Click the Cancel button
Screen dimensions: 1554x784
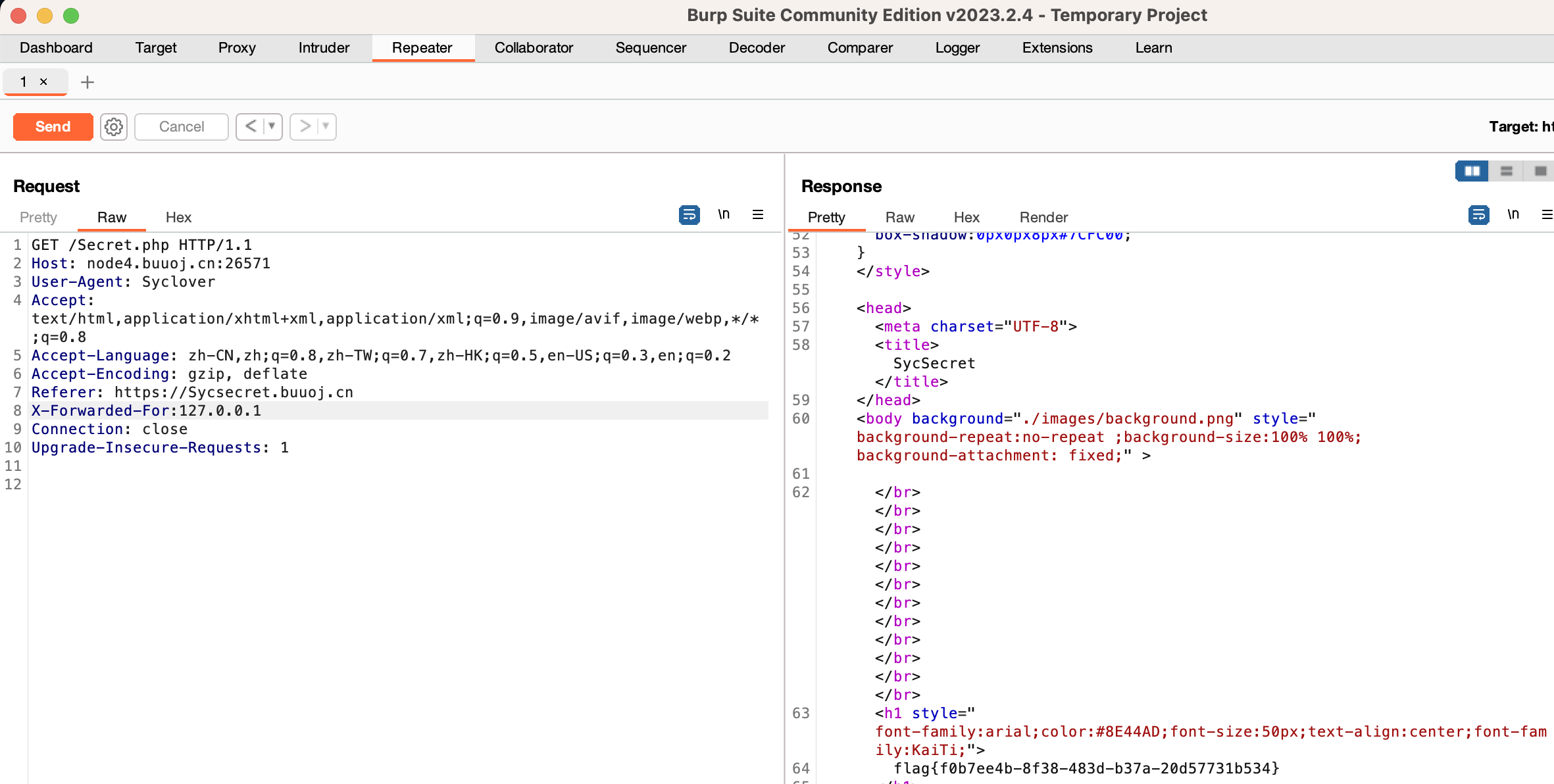click(182, 126)
